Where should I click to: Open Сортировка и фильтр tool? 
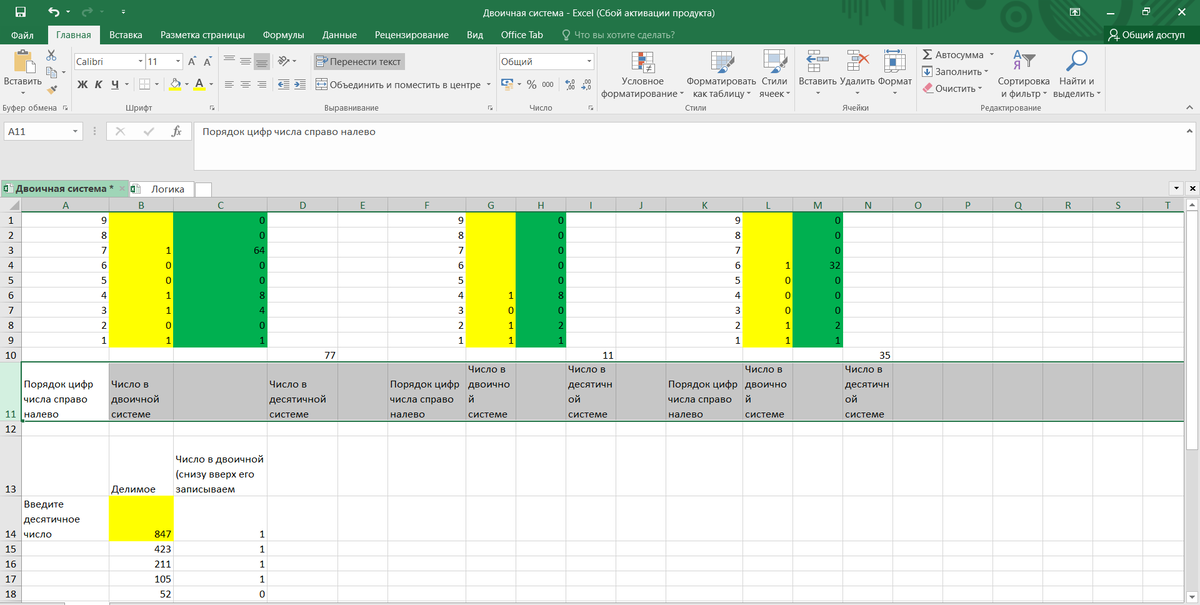pyautogui.click(x=1023, y=73)
